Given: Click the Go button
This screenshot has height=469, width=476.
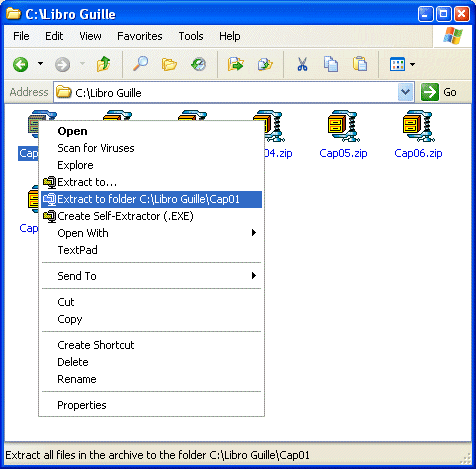Looking at the screenshot, I should click(x=439, y=92).
